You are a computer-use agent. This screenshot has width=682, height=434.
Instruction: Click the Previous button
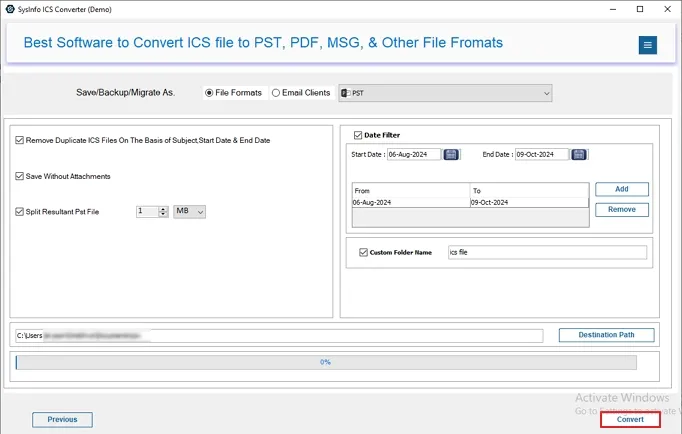point(62,420)
